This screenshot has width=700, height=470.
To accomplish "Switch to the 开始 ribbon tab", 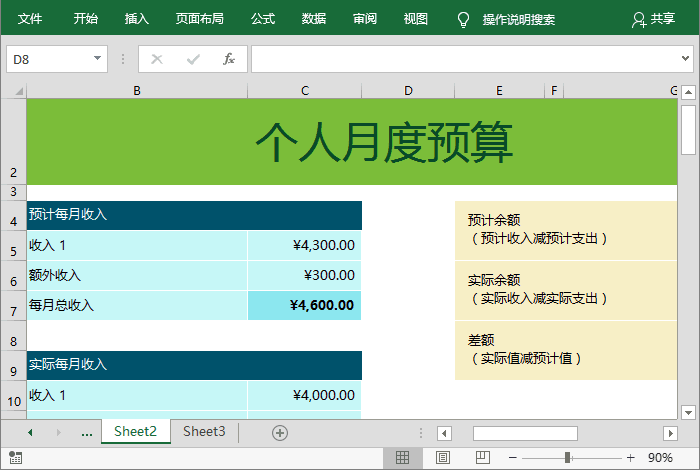I will 85,19.
